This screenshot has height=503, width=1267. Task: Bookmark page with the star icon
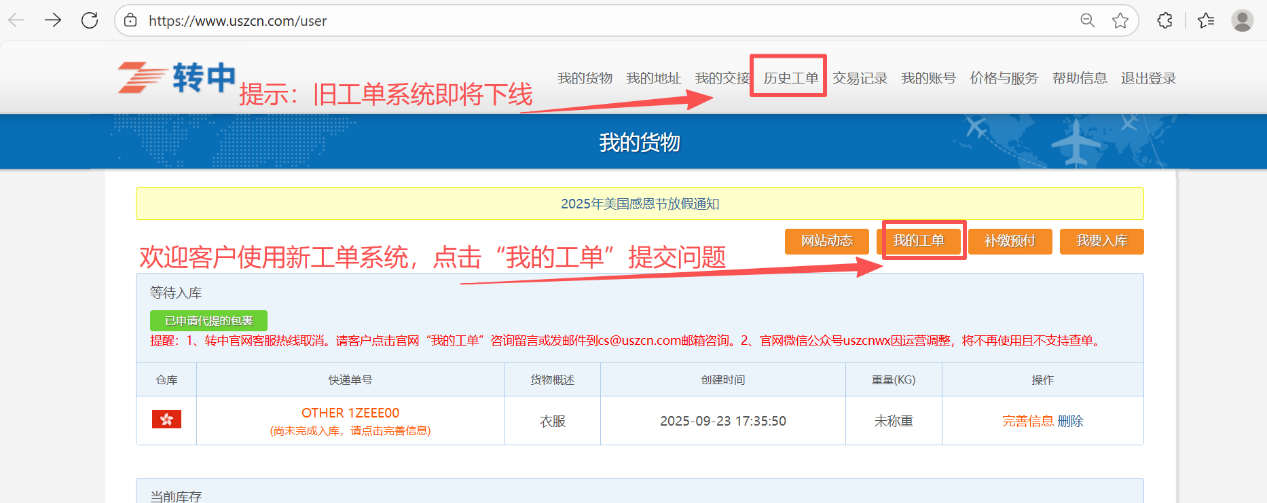[1120, 20]
